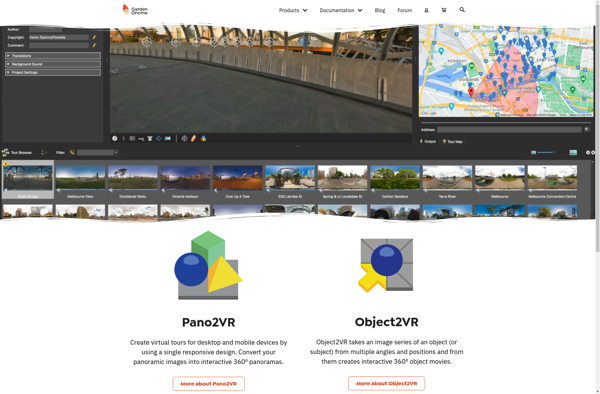Screen dimensions: 600x394
Task: Click the Copyright text field
Action: (59, 37)
